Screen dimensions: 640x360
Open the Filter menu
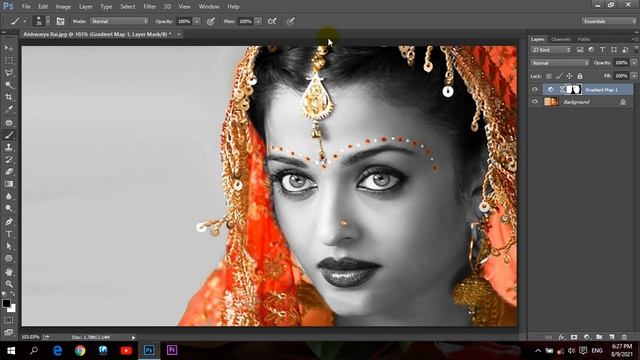pyautogui.click(x=149, y=7)
